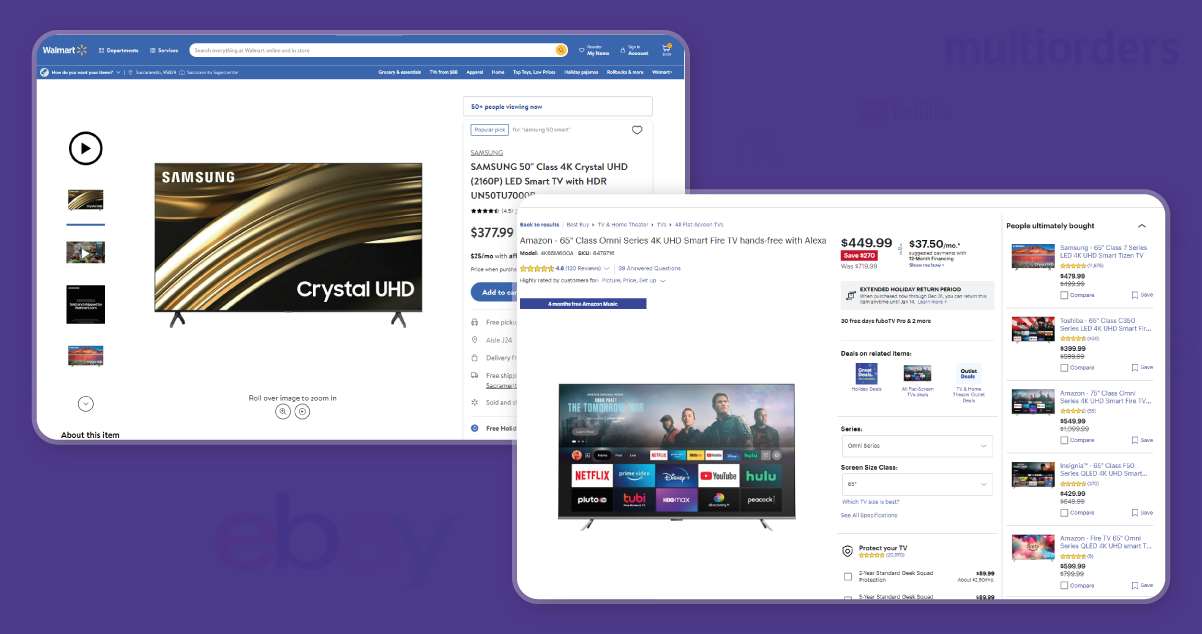Click the 'Which TV size is best?' link

[870, 502]
